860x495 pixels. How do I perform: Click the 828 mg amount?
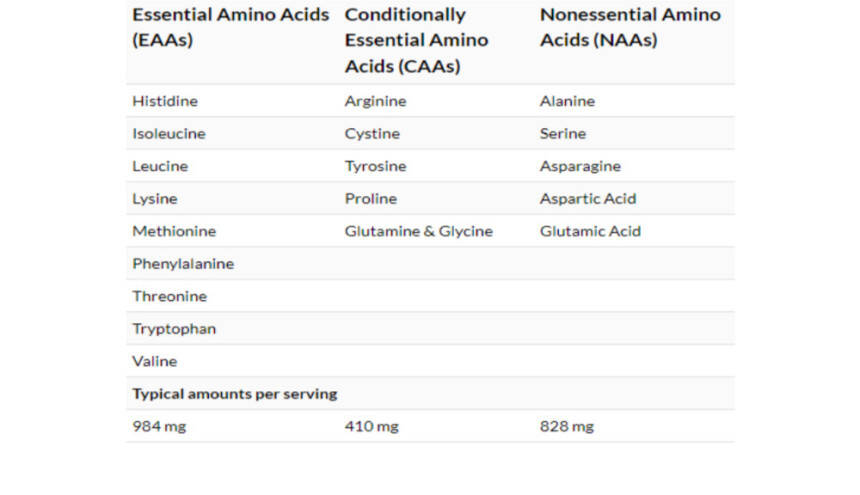tap(566, 427)
